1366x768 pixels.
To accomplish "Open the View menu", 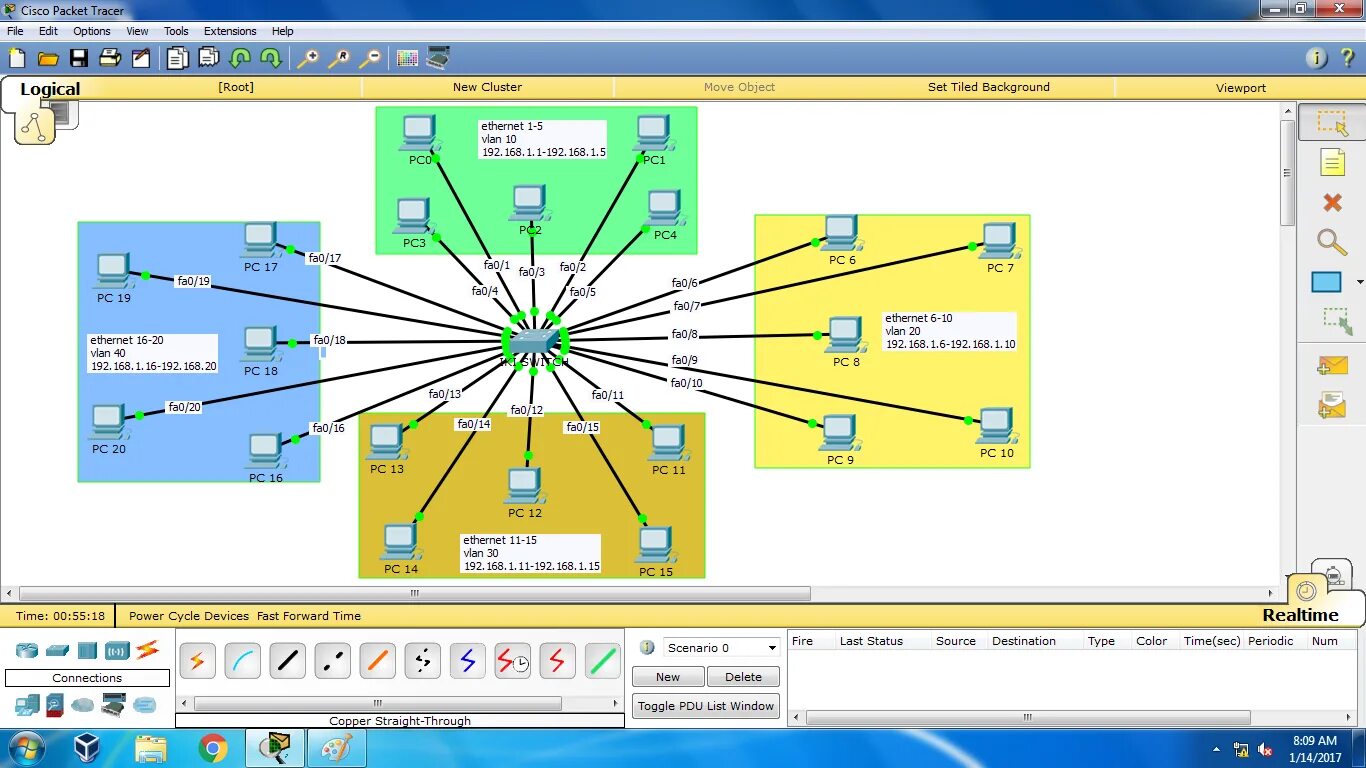I will pyautogui.click(x=138, y=31).
